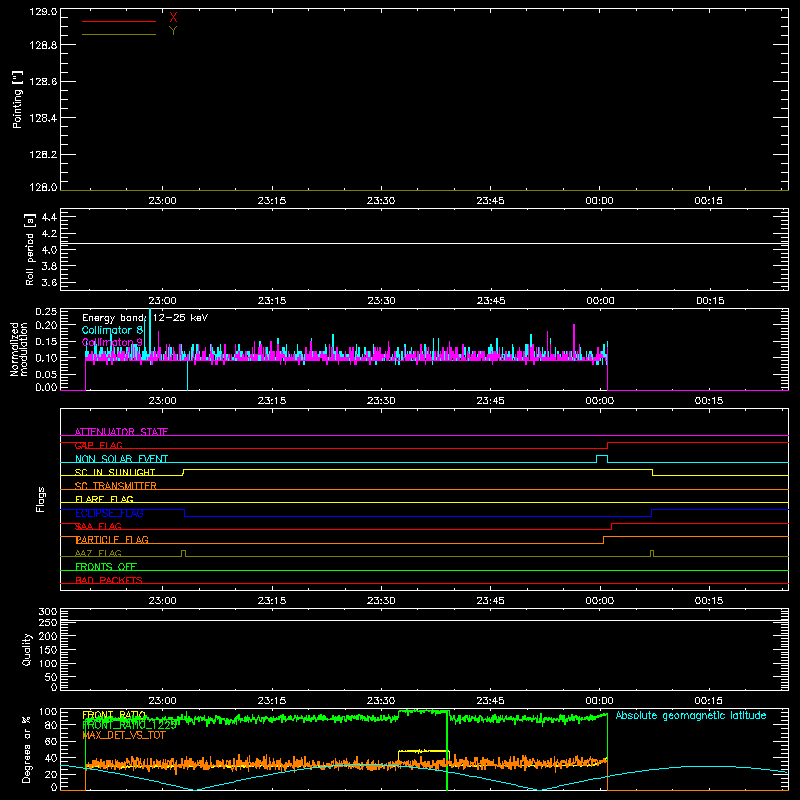Click the 'Quality' axis title
The height and width of the screenshot is (800, 800).
pos(27,649)
